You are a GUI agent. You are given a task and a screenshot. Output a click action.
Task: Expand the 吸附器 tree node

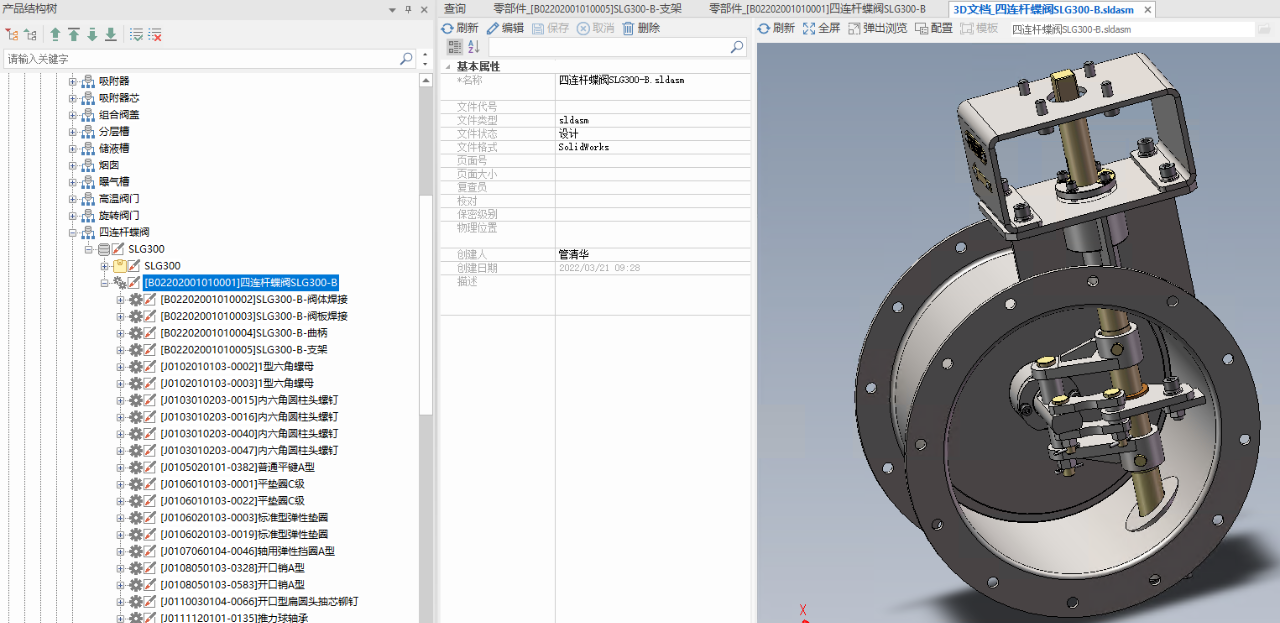click(73, 81)
